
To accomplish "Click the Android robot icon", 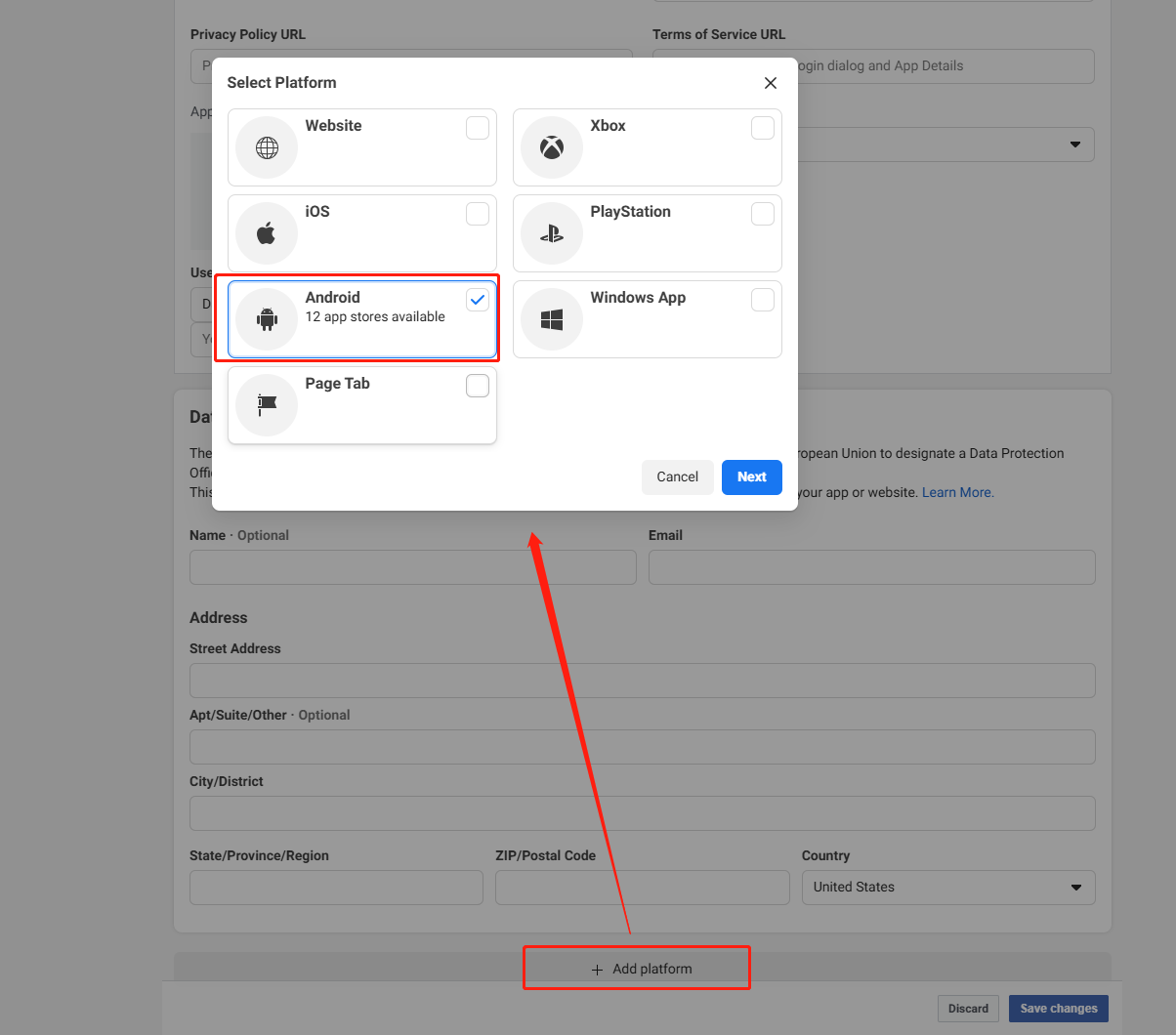I will pos(267,319).
